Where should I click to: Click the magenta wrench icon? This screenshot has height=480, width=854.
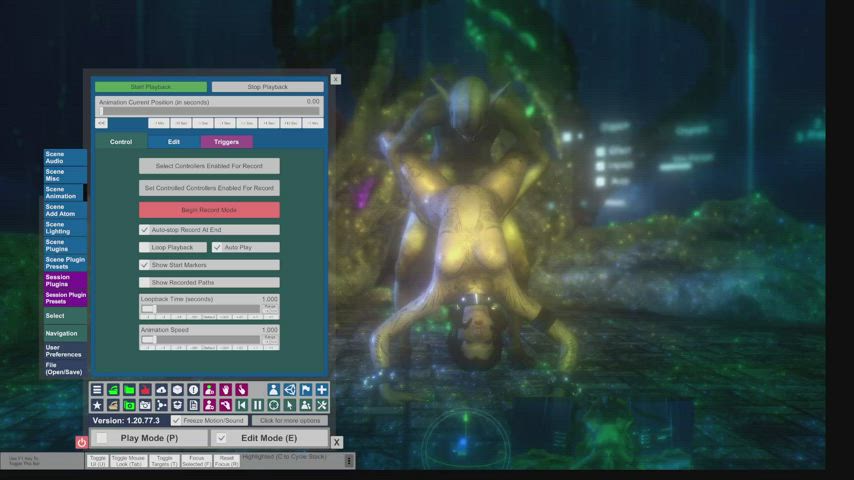(225, 405)
